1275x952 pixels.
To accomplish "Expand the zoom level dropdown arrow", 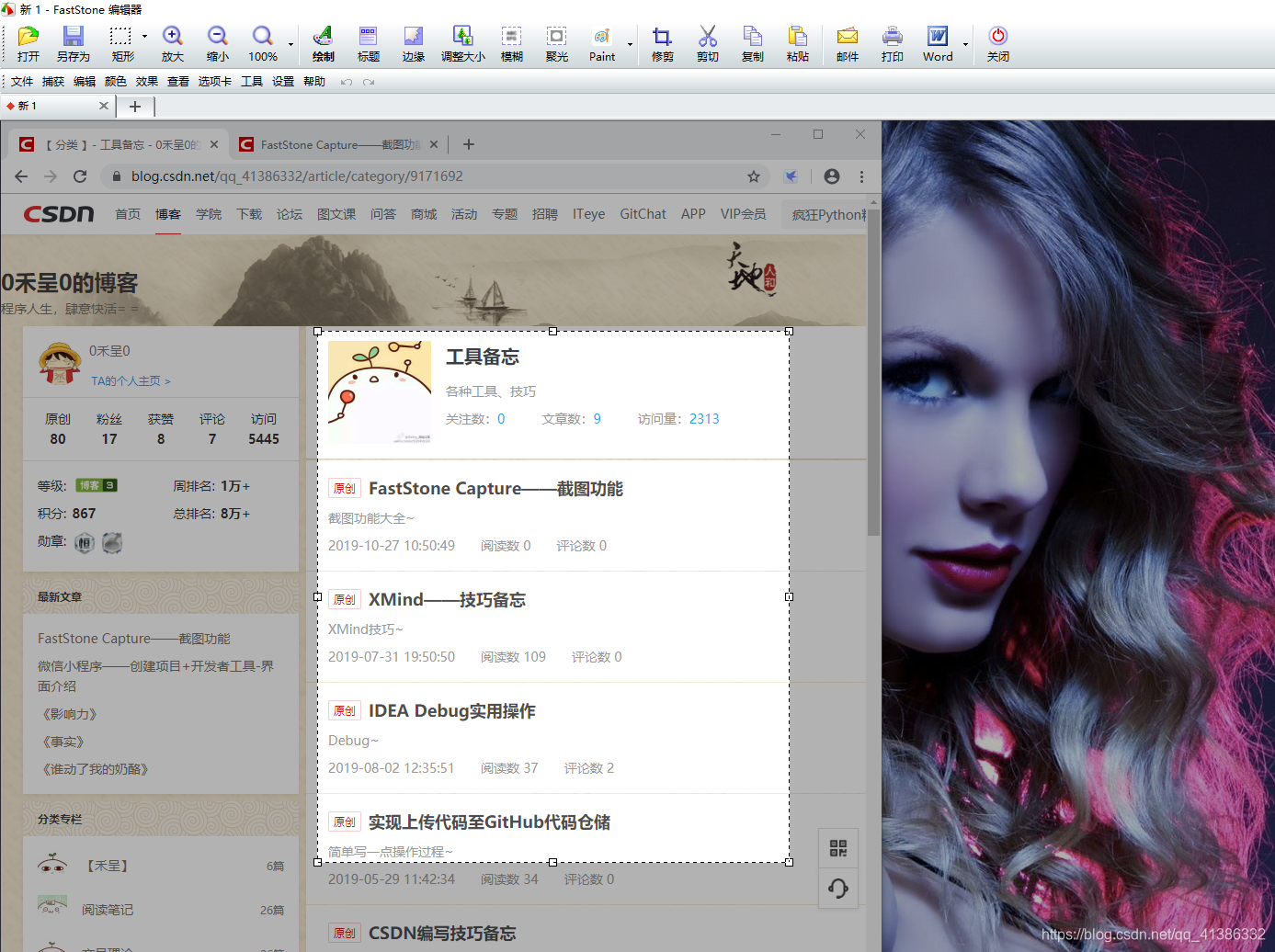I will click(290, 44).
